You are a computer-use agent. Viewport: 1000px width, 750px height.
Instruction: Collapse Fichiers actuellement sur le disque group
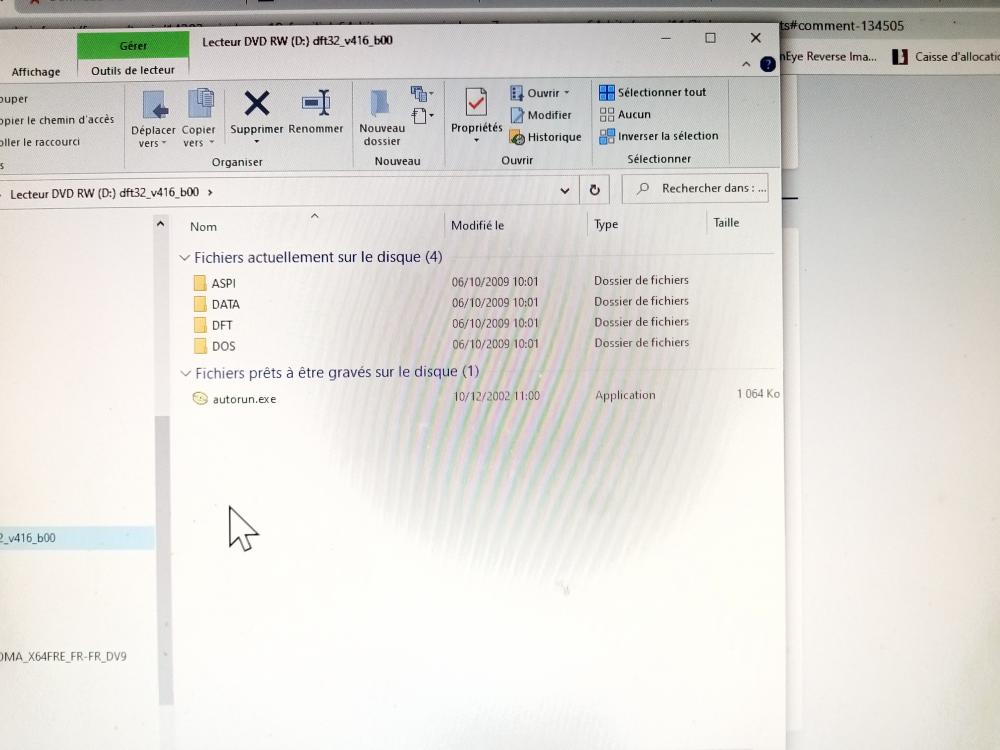pyautogui.click(x=185, y=258)
